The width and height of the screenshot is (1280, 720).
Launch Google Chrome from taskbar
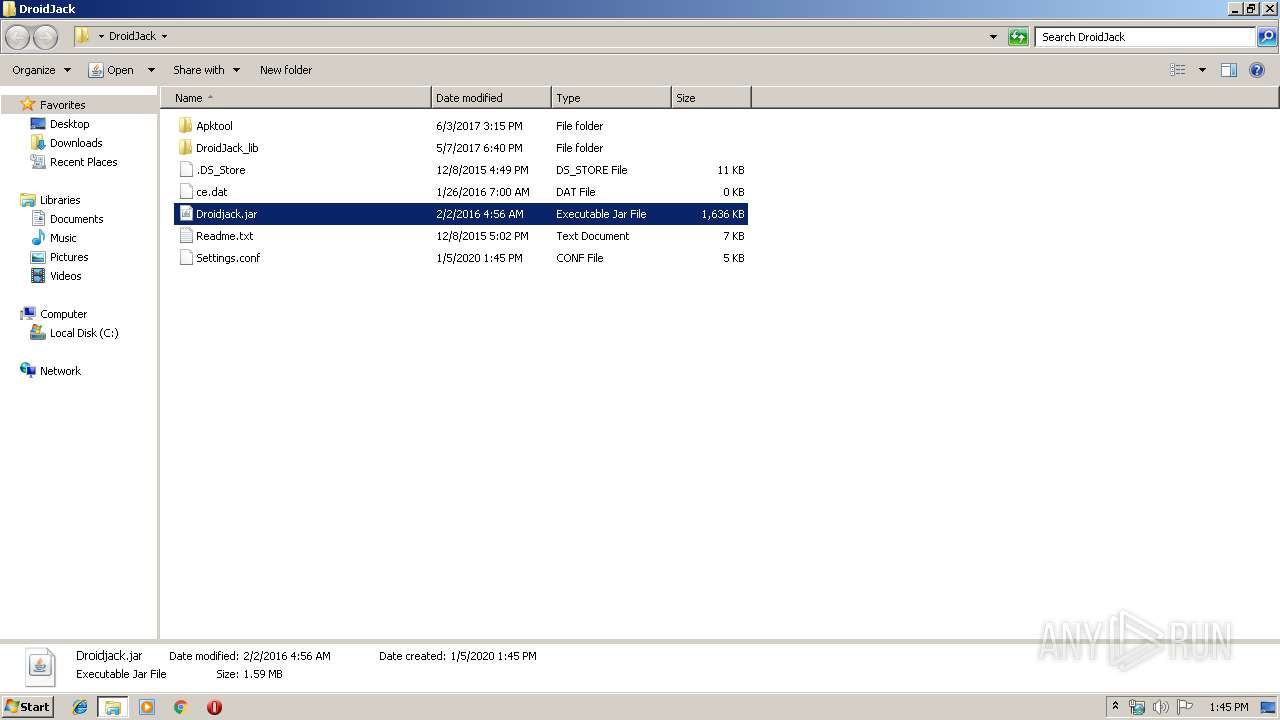click(181, 707)
